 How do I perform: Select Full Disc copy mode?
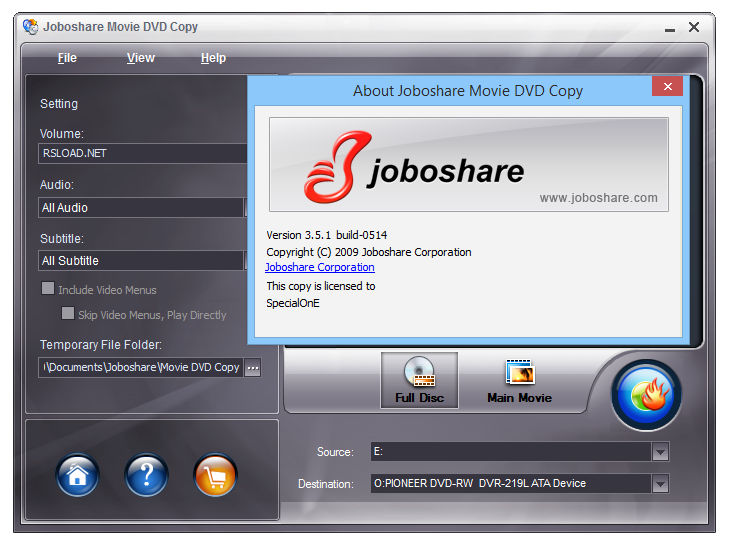click(x=419, y=380)
